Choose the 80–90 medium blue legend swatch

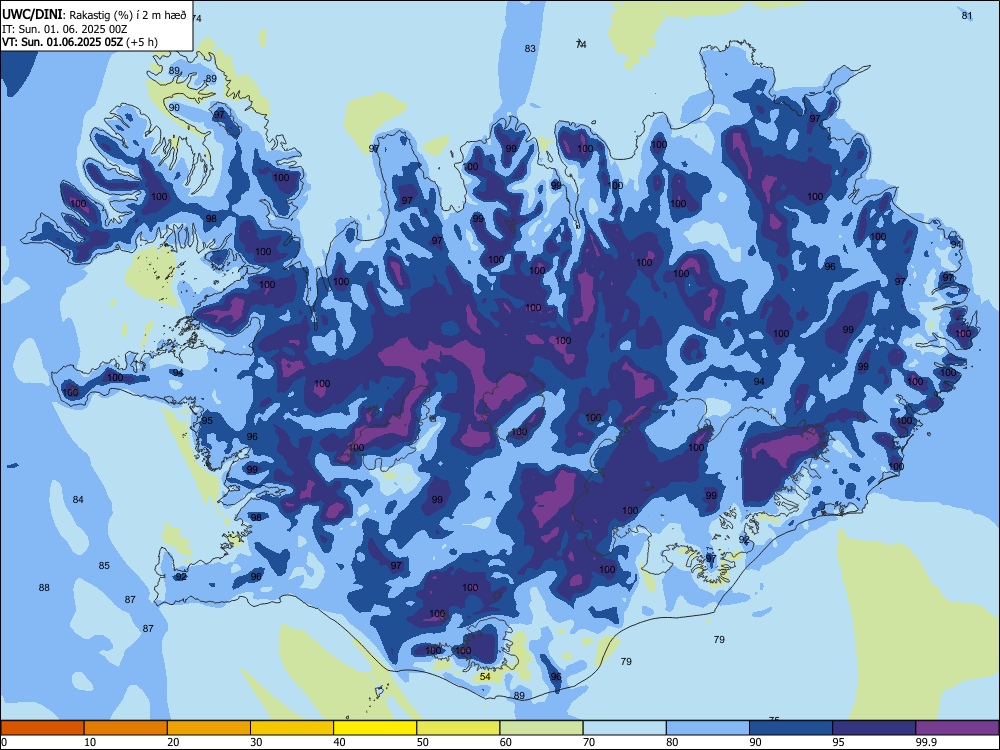point(708,728)
